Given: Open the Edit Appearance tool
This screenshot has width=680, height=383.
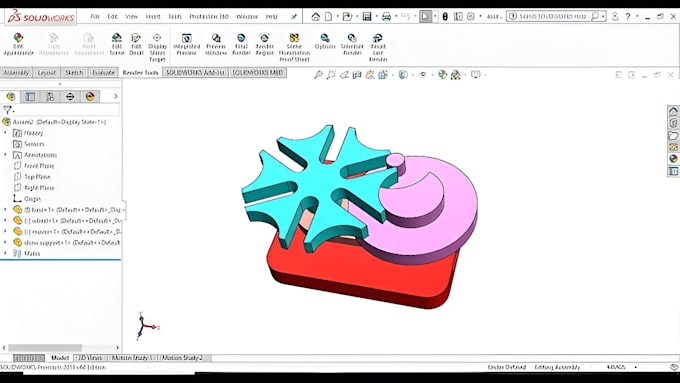Looking at the screenshot, I should coord(18,44).
